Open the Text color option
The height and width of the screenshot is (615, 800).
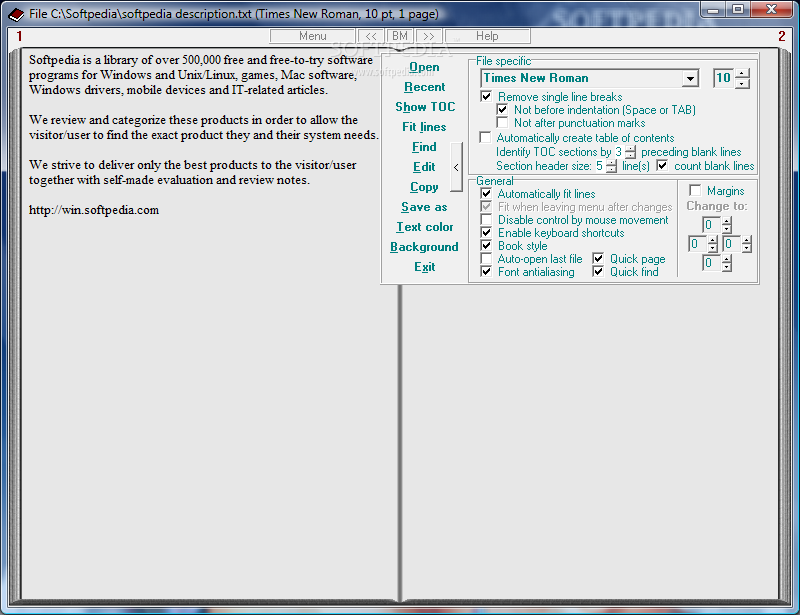424,227
